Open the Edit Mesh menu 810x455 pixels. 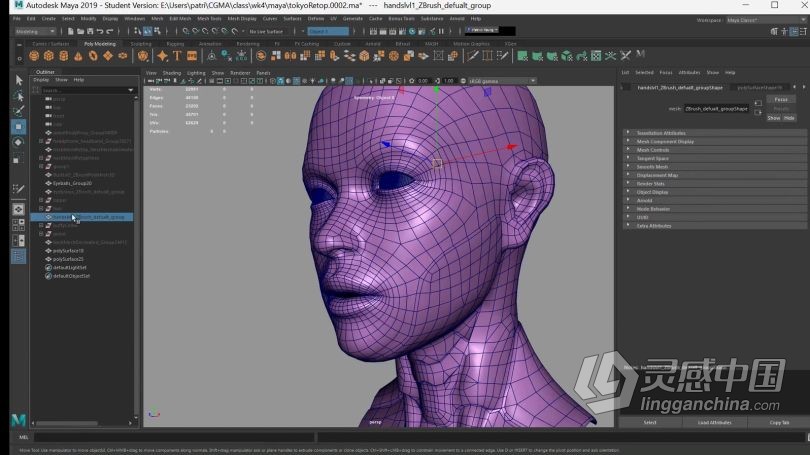180,19
